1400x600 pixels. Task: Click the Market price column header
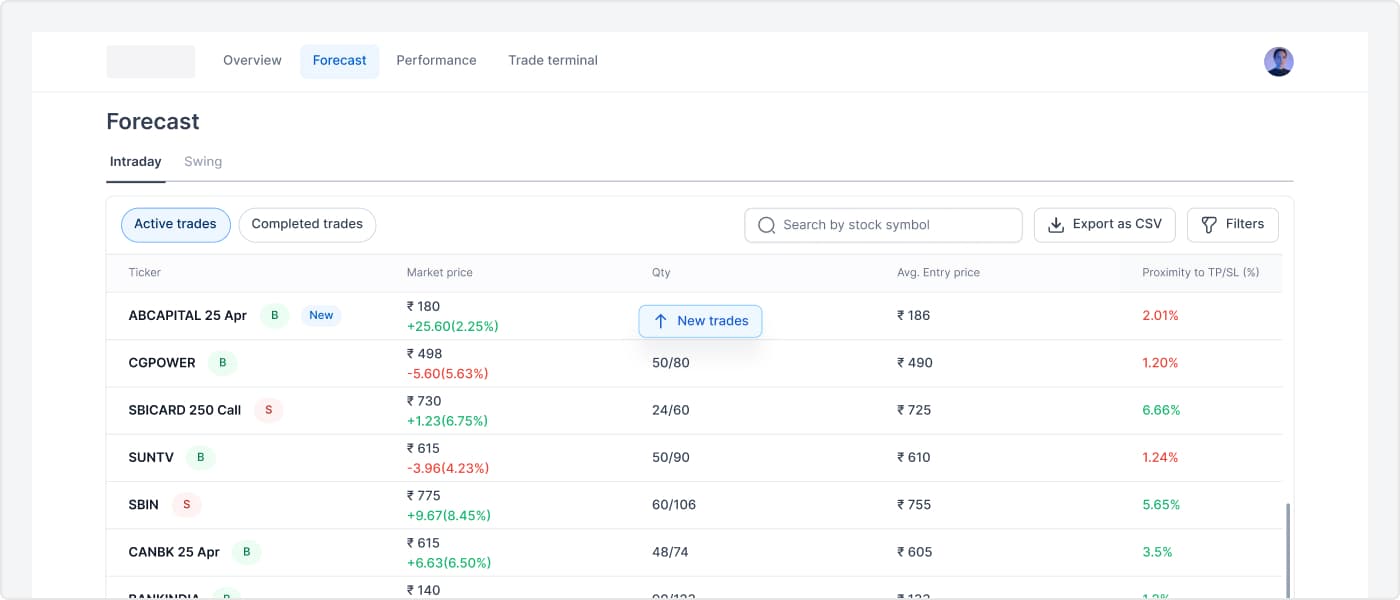point(440,273)
